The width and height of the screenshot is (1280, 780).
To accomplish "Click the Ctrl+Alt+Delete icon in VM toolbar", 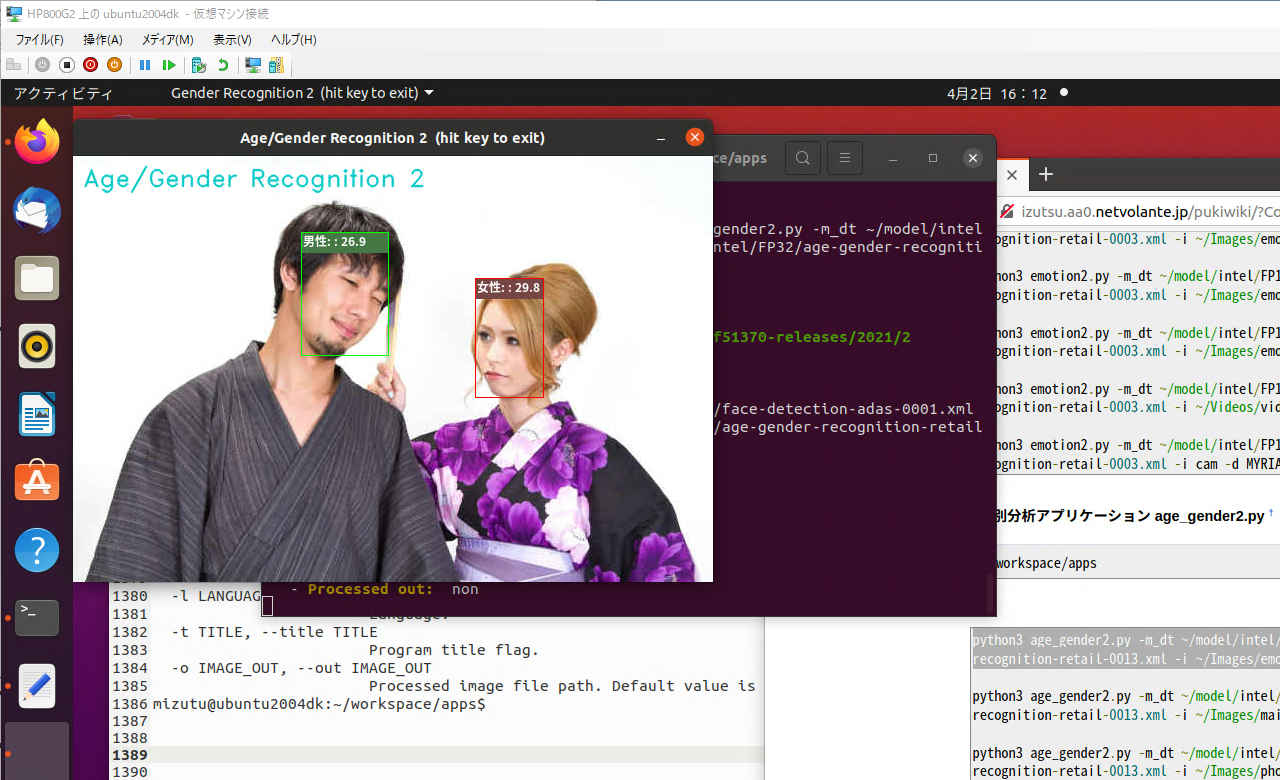I will pyautogui.click(x=14, y=65).
